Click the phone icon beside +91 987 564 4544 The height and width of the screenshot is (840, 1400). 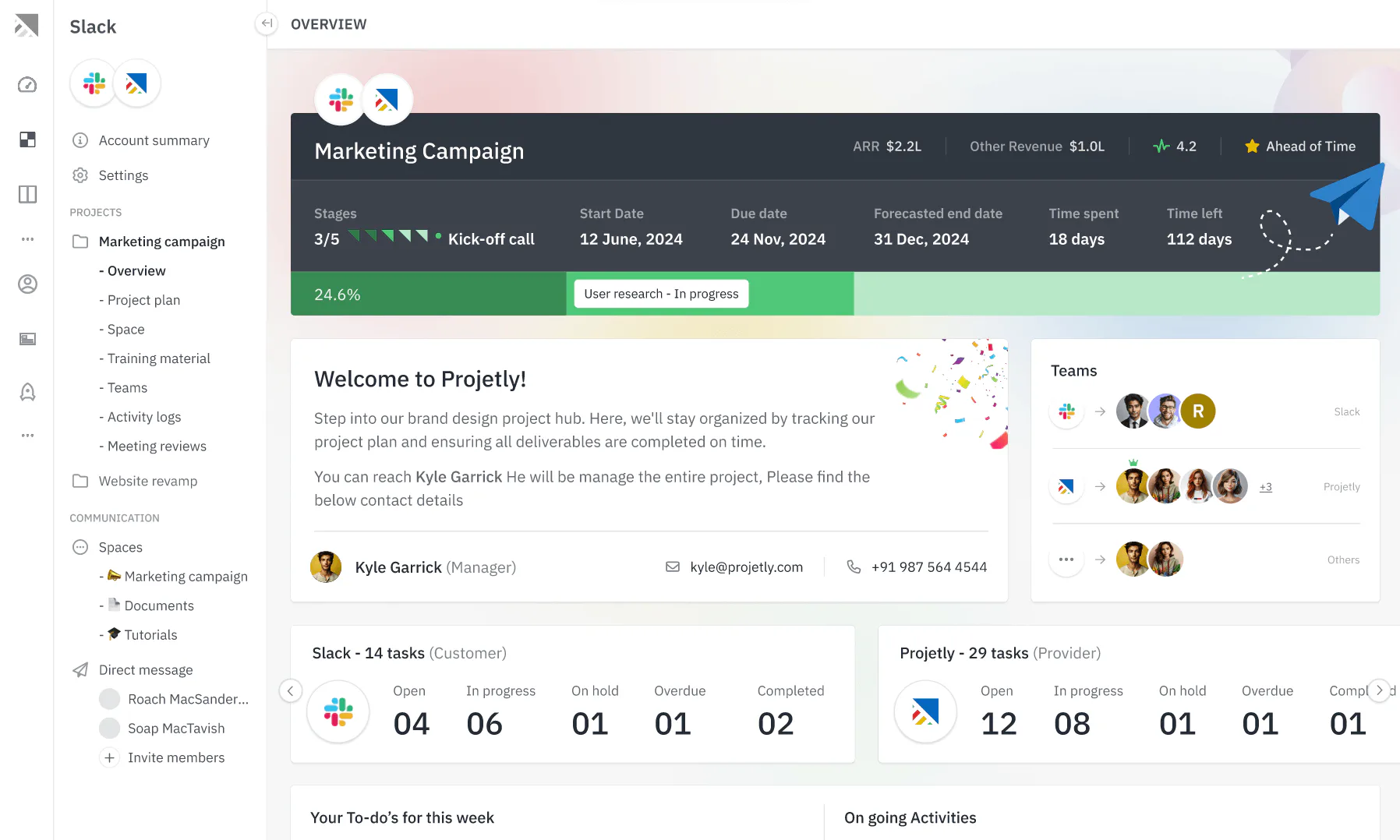854,567
